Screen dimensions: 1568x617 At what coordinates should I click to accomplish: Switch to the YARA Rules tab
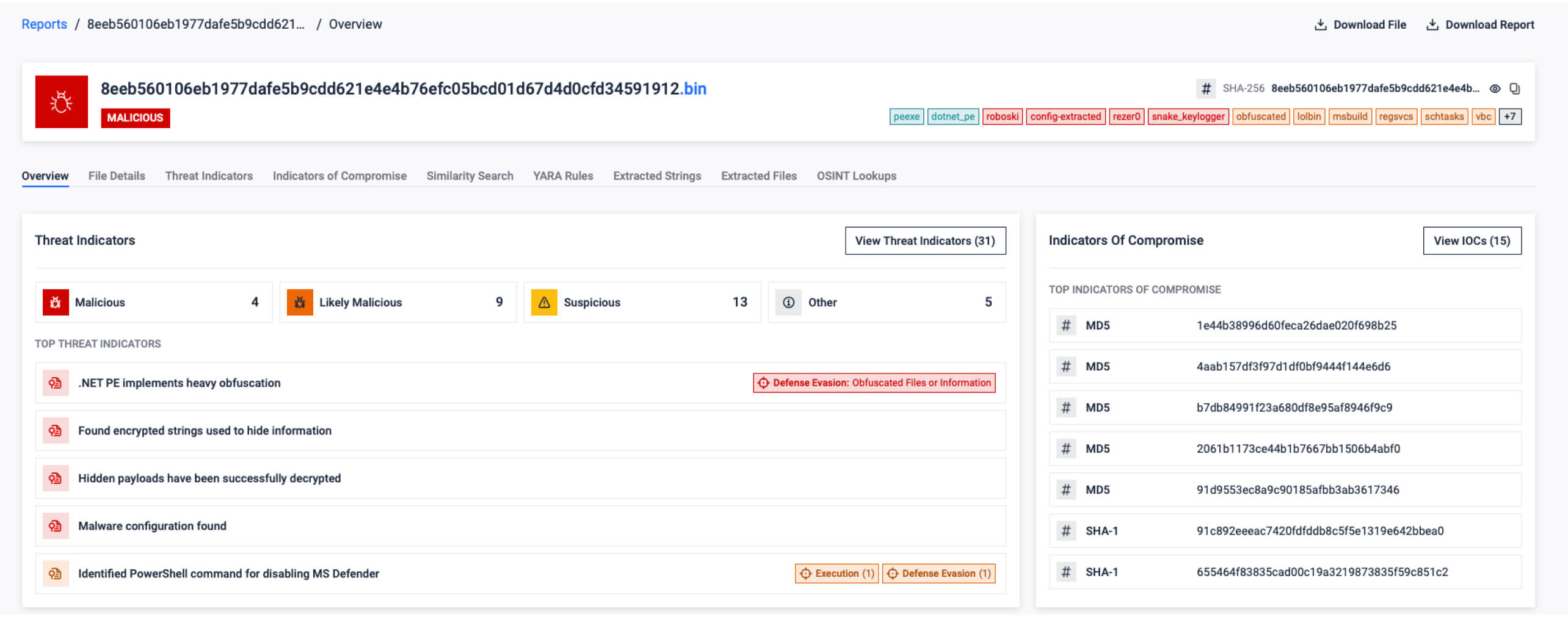(x=562, y=176)
